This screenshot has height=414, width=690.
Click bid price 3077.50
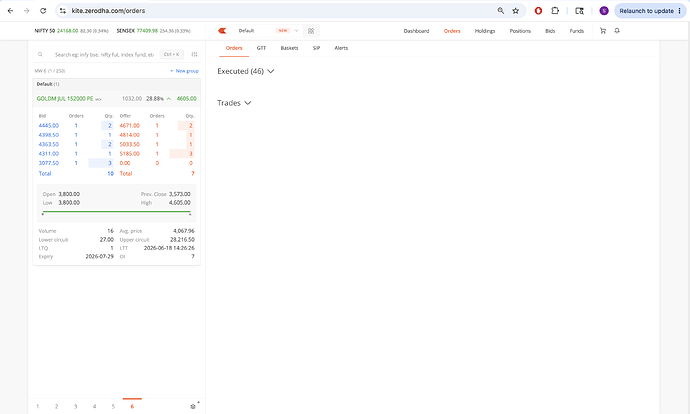pyautogui.click(x=48, y=163)
